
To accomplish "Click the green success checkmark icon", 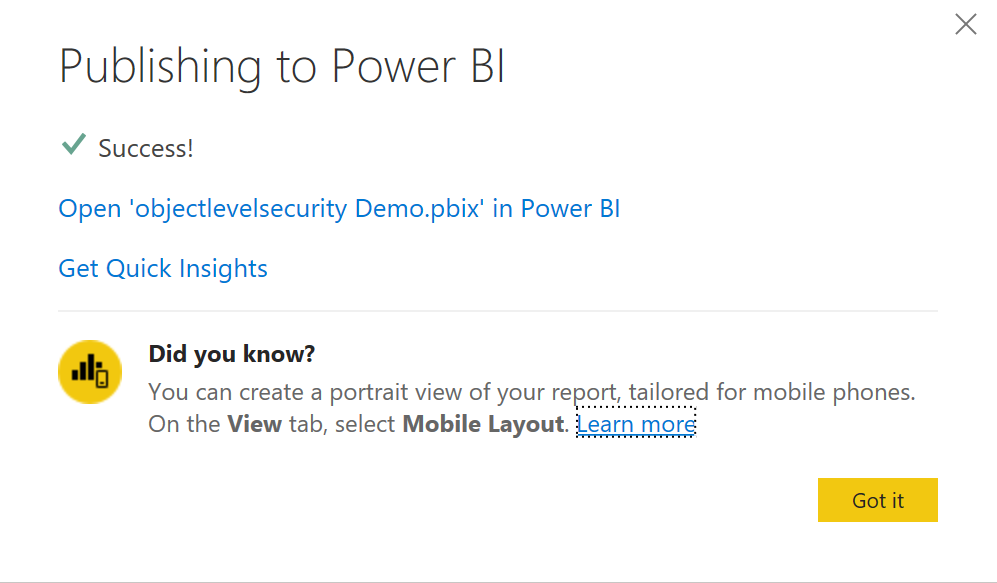I will pyautogui.click(x=73, y=146).
